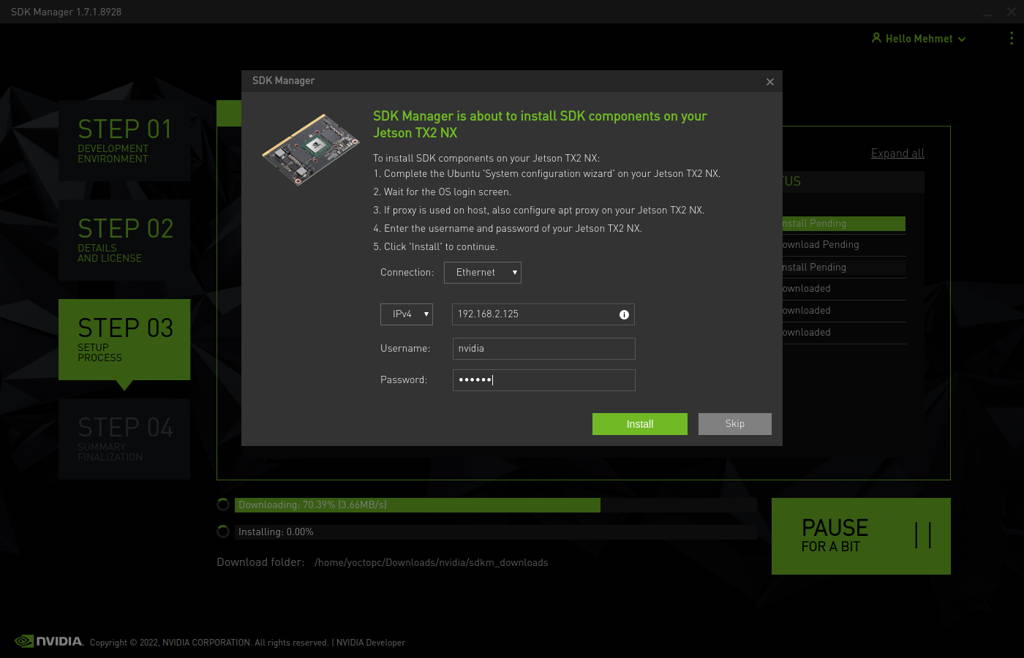Viewport: 1024px width, 658px height.
Task: Click the NVIDIA logo at bottom
Action: pos(49,641)
